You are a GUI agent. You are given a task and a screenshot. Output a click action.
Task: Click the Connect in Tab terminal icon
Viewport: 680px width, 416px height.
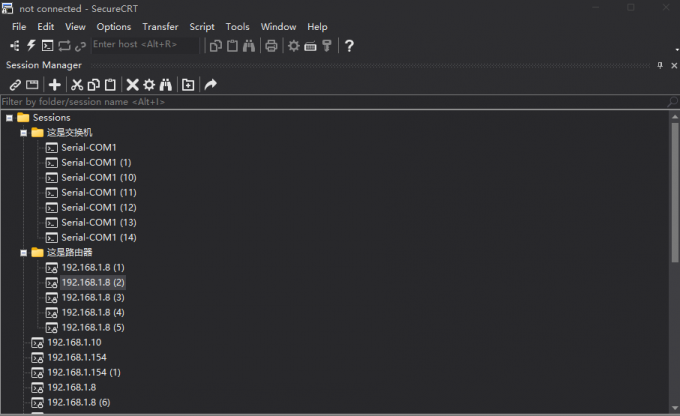point(47,46)
